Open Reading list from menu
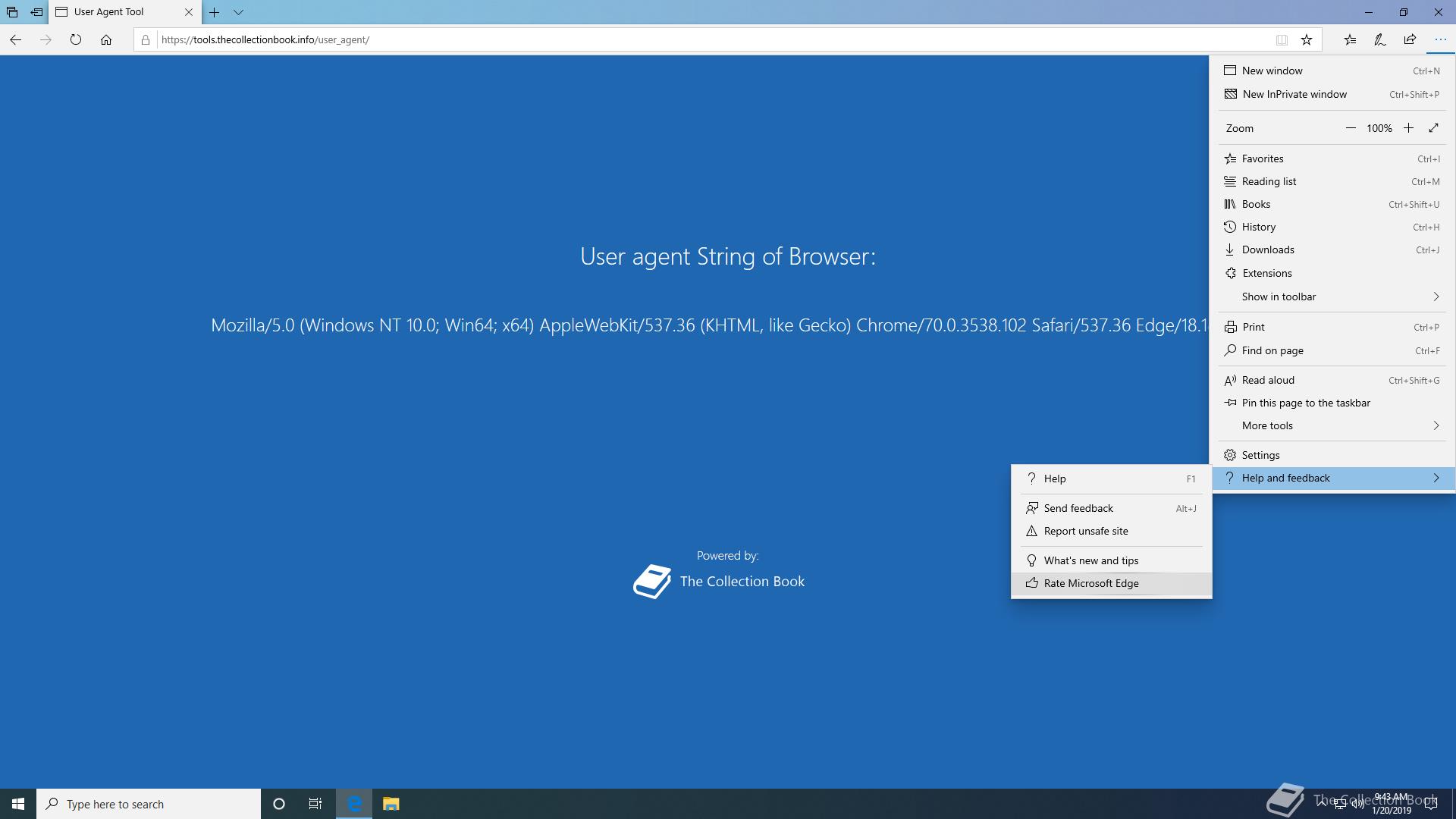1456x819 pixels. (1332, 181)
